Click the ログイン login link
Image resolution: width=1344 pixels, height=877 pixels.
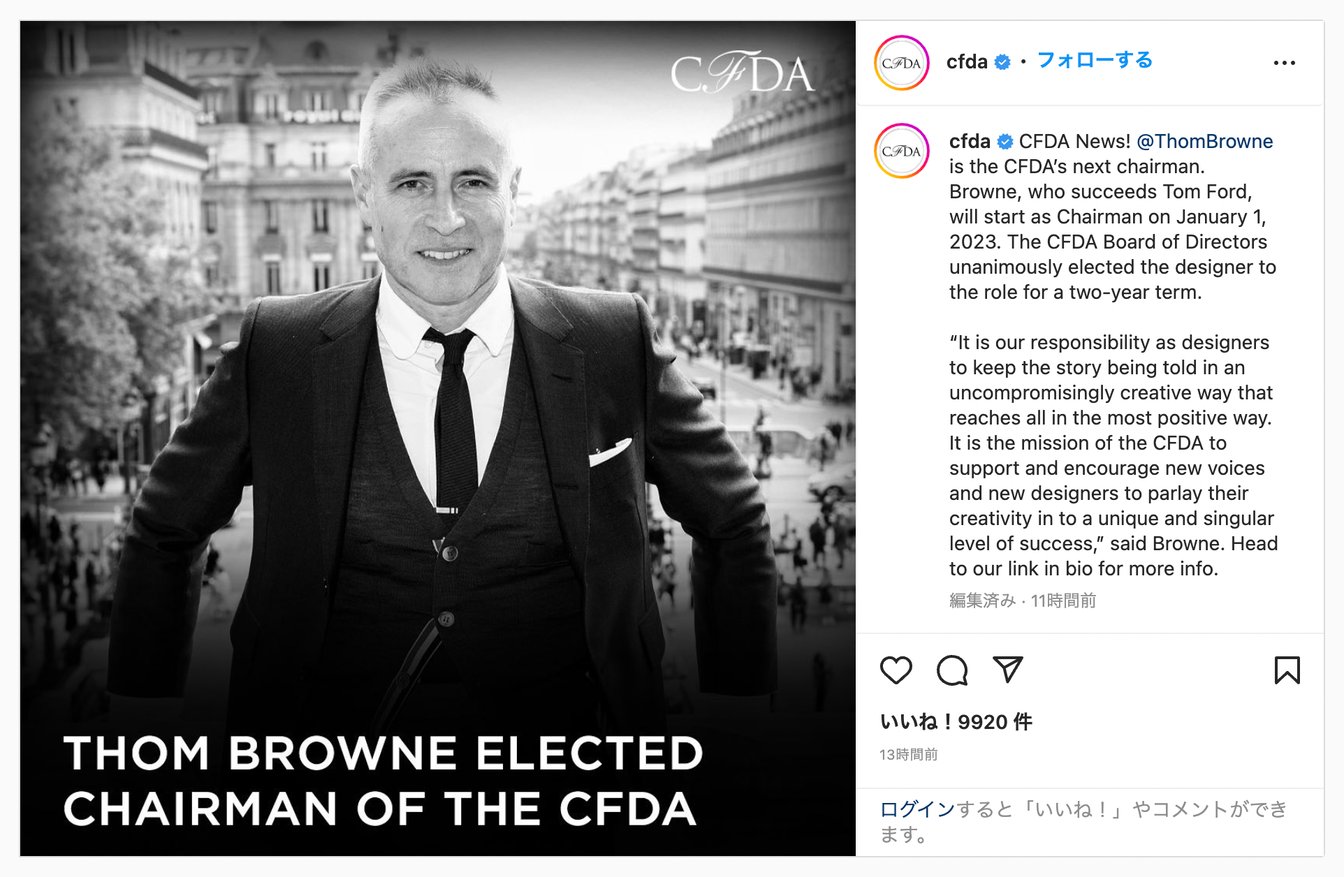coord(917,809)
